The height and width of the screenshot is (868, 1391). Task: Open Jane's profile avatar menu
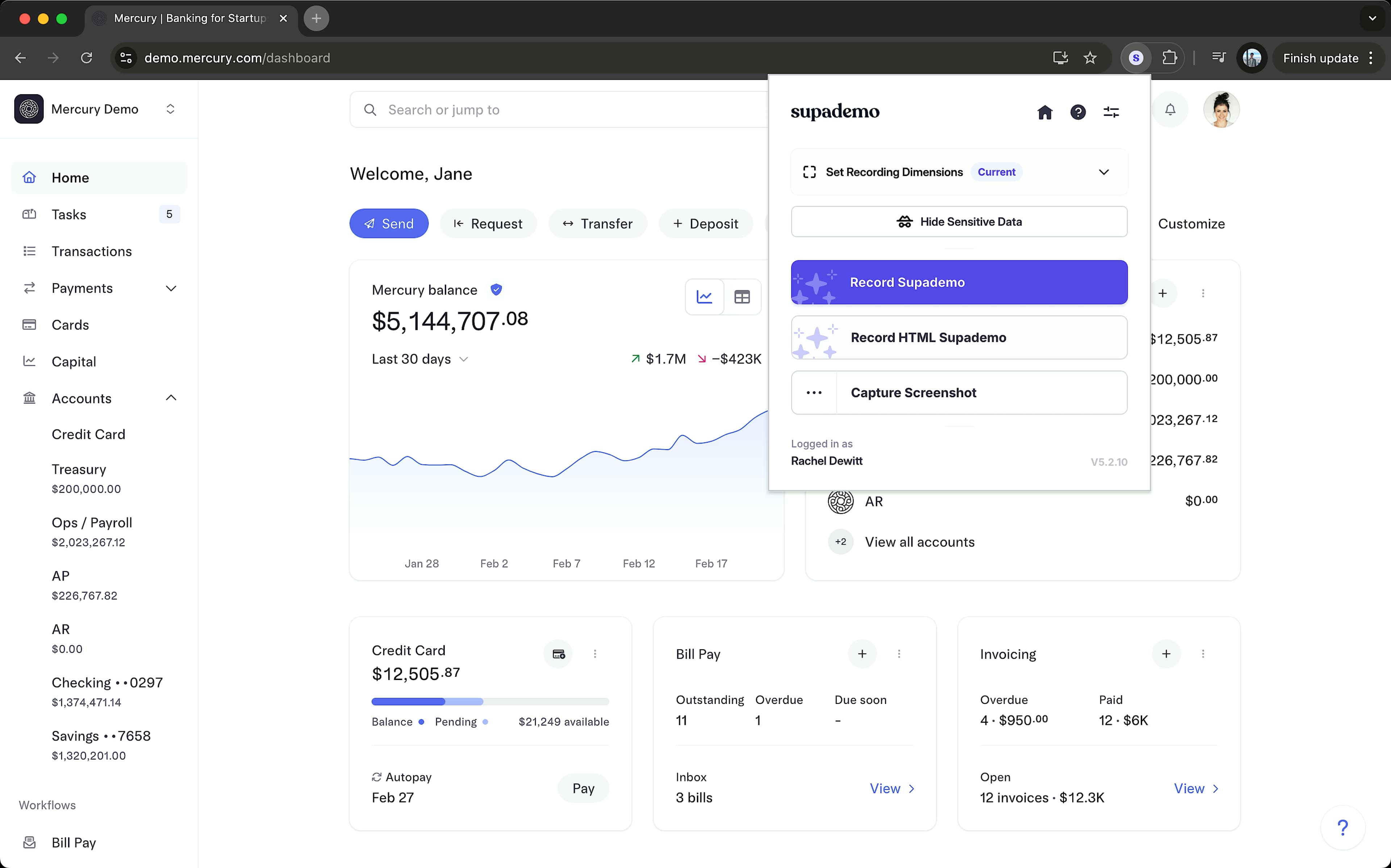[1221, 110]
